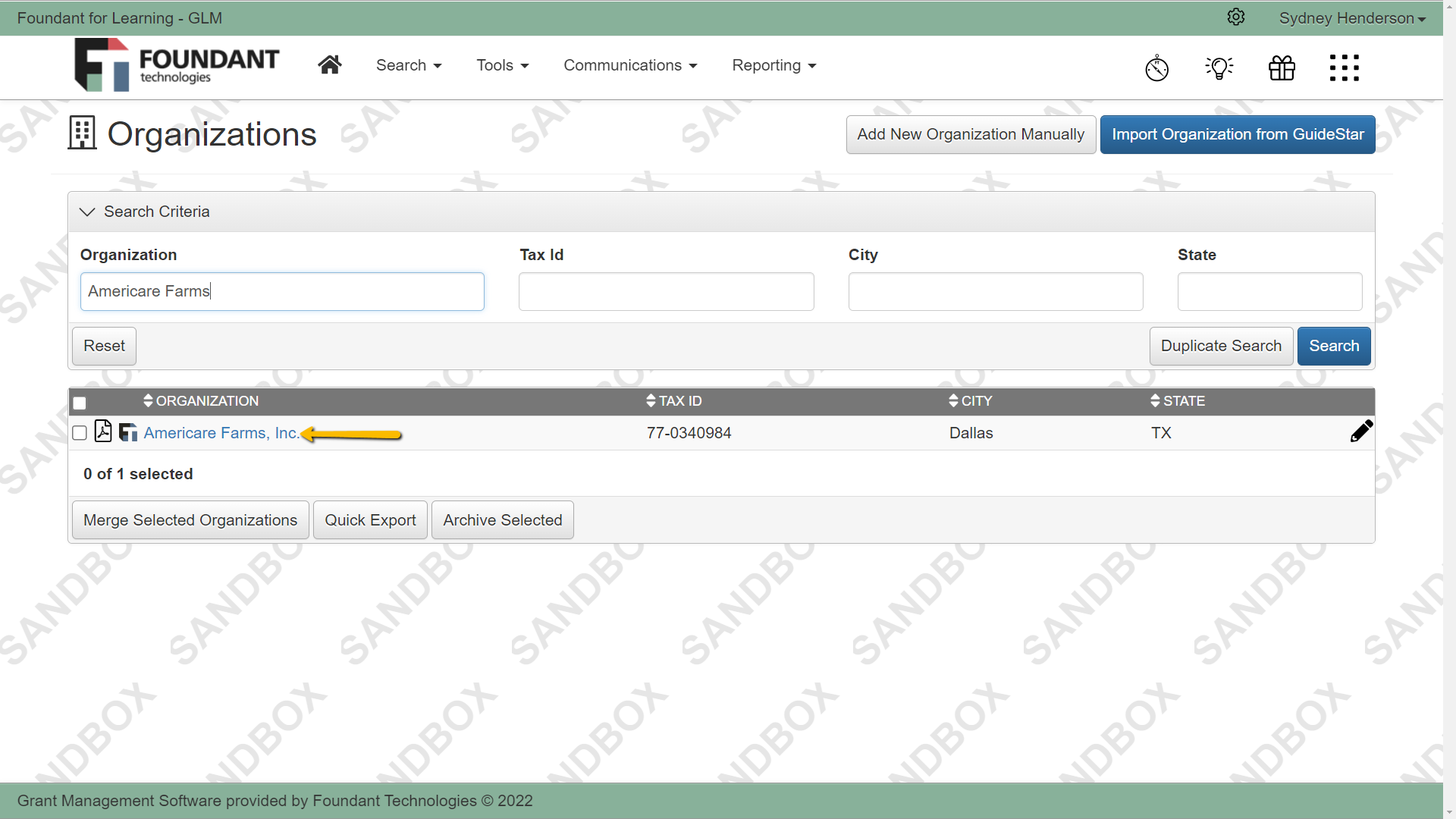Click inside the Tax Id field
The image size is (1456, 819).
[666, 291]
